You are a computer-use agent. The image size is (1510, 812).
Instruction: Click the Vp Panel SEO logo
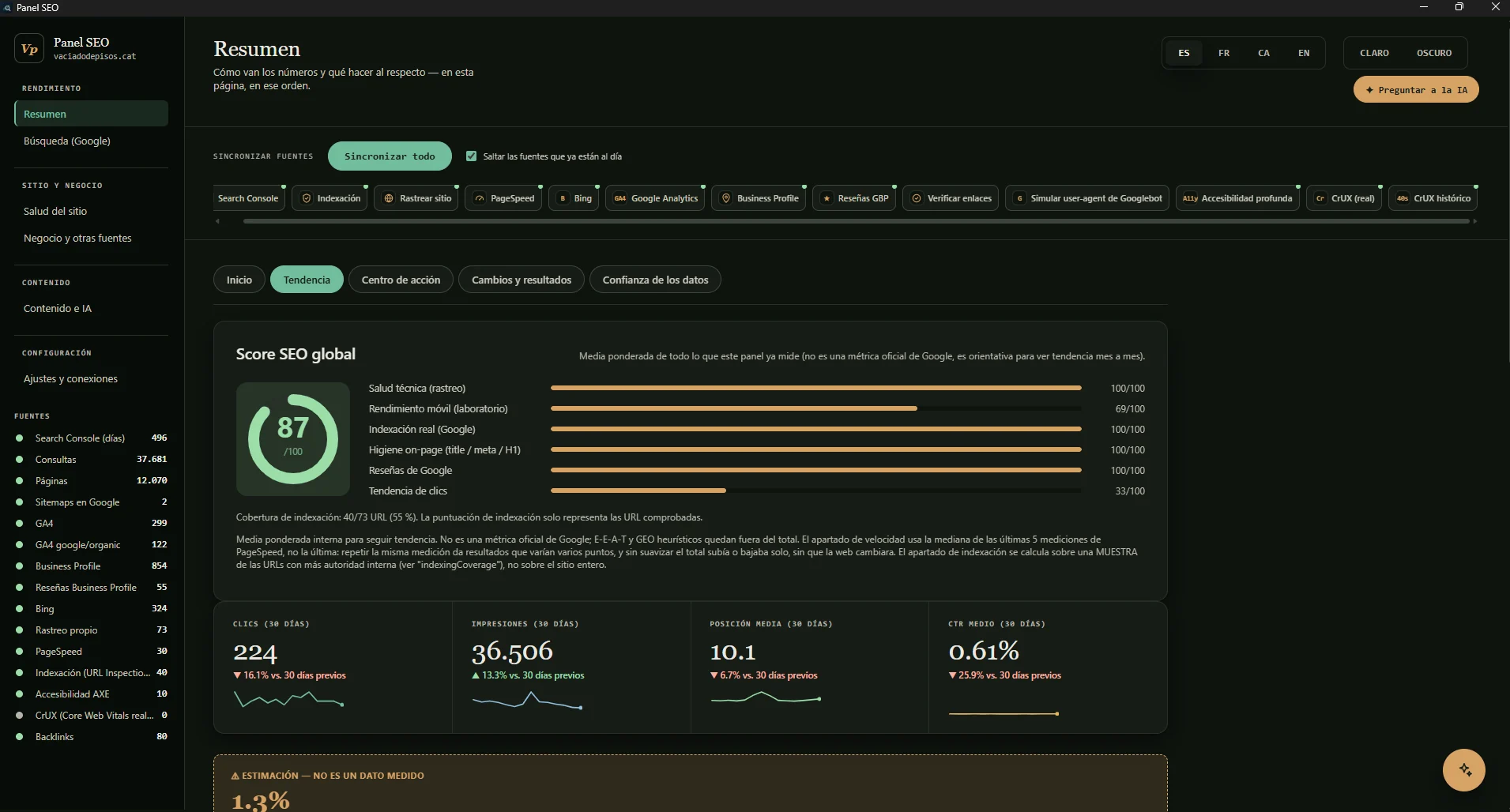[x=29, y=49]
